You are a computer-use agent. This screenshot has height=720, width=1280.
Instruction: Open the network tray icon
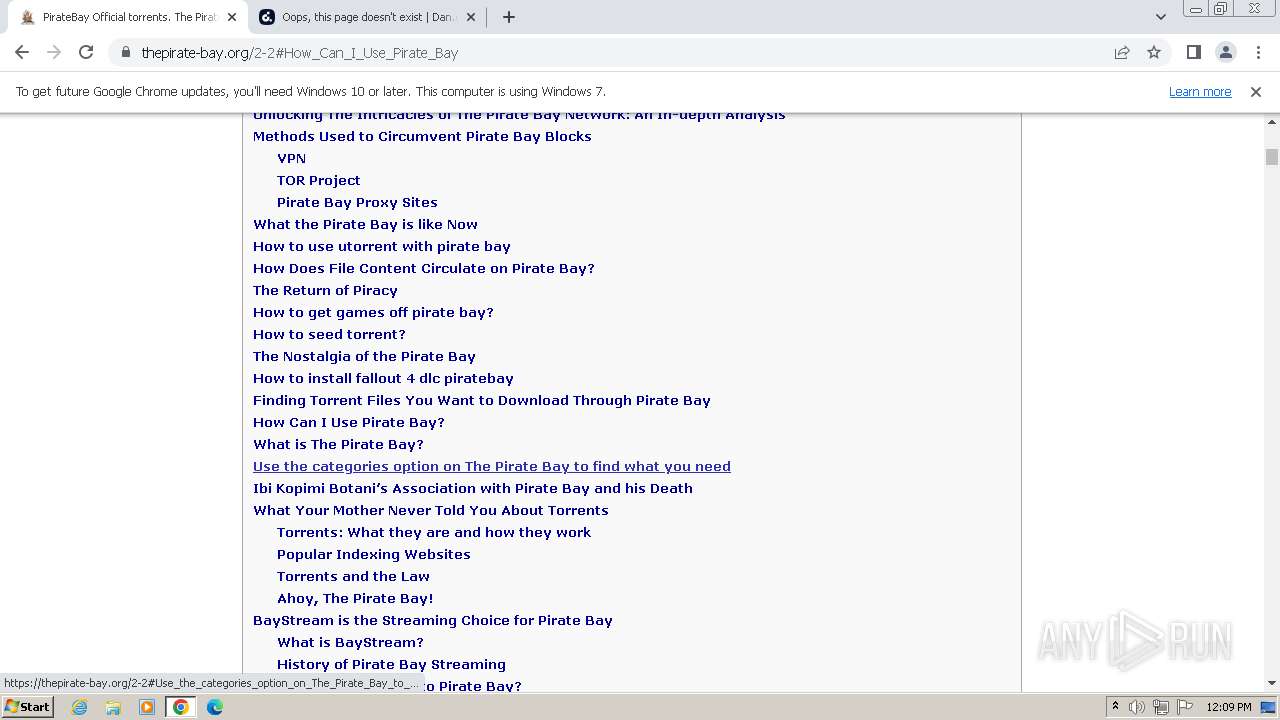coord(1161,707)
